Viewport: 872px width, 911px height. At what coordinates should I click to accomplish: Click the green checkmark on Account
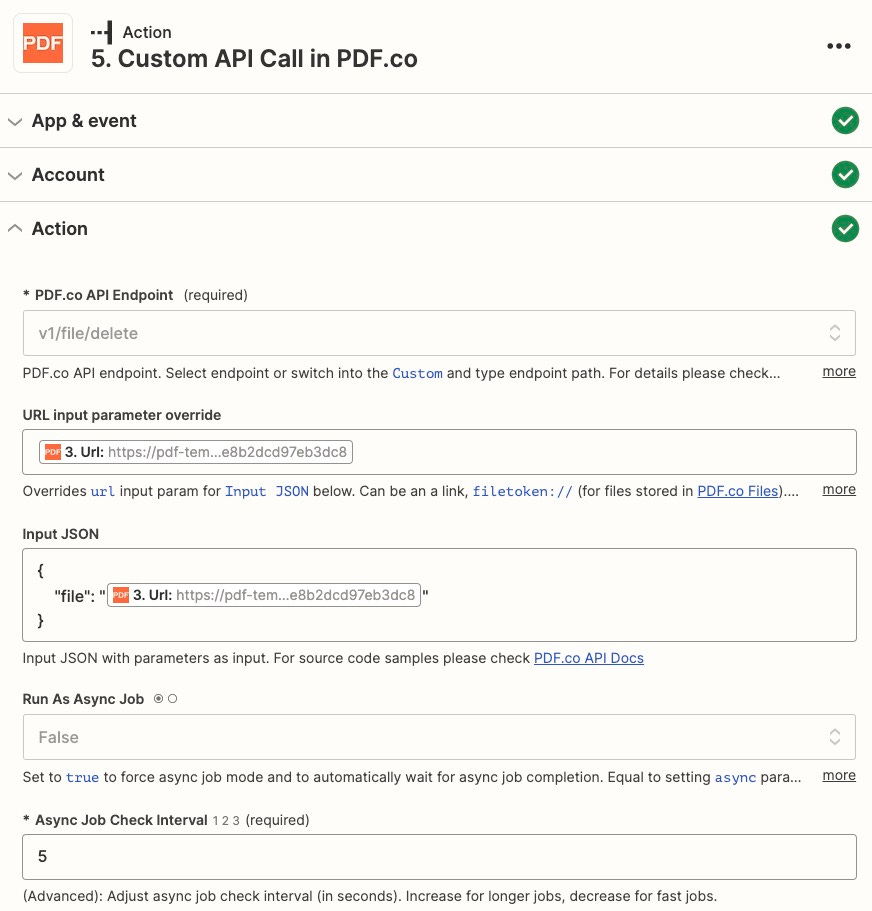846,174
